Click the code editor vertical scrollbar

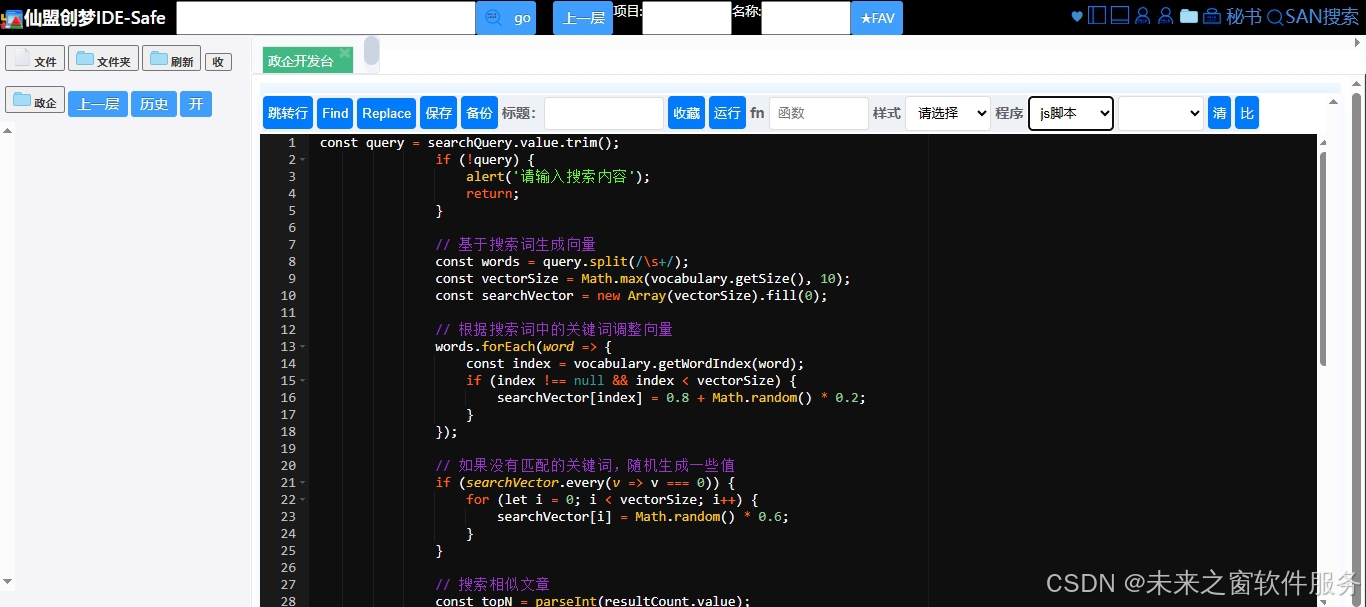click(1323, 258)
